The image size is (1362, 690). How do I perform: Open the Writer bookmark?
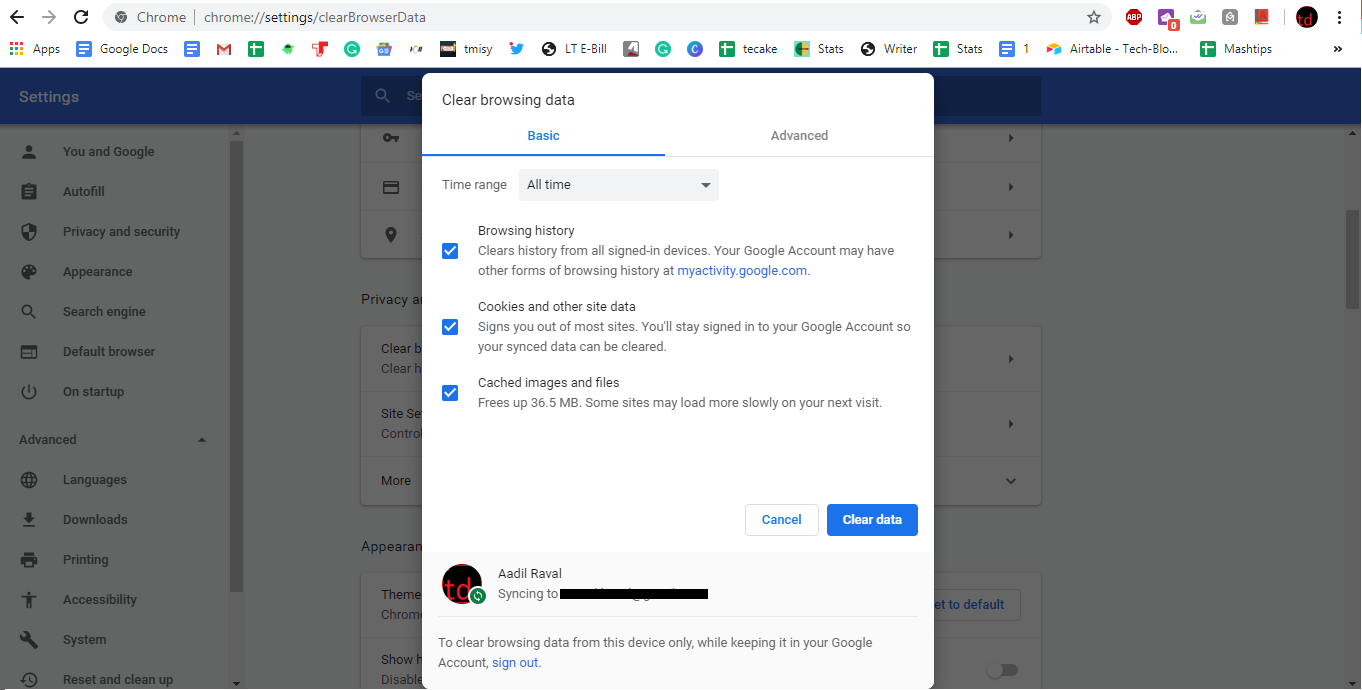point(889,48)
